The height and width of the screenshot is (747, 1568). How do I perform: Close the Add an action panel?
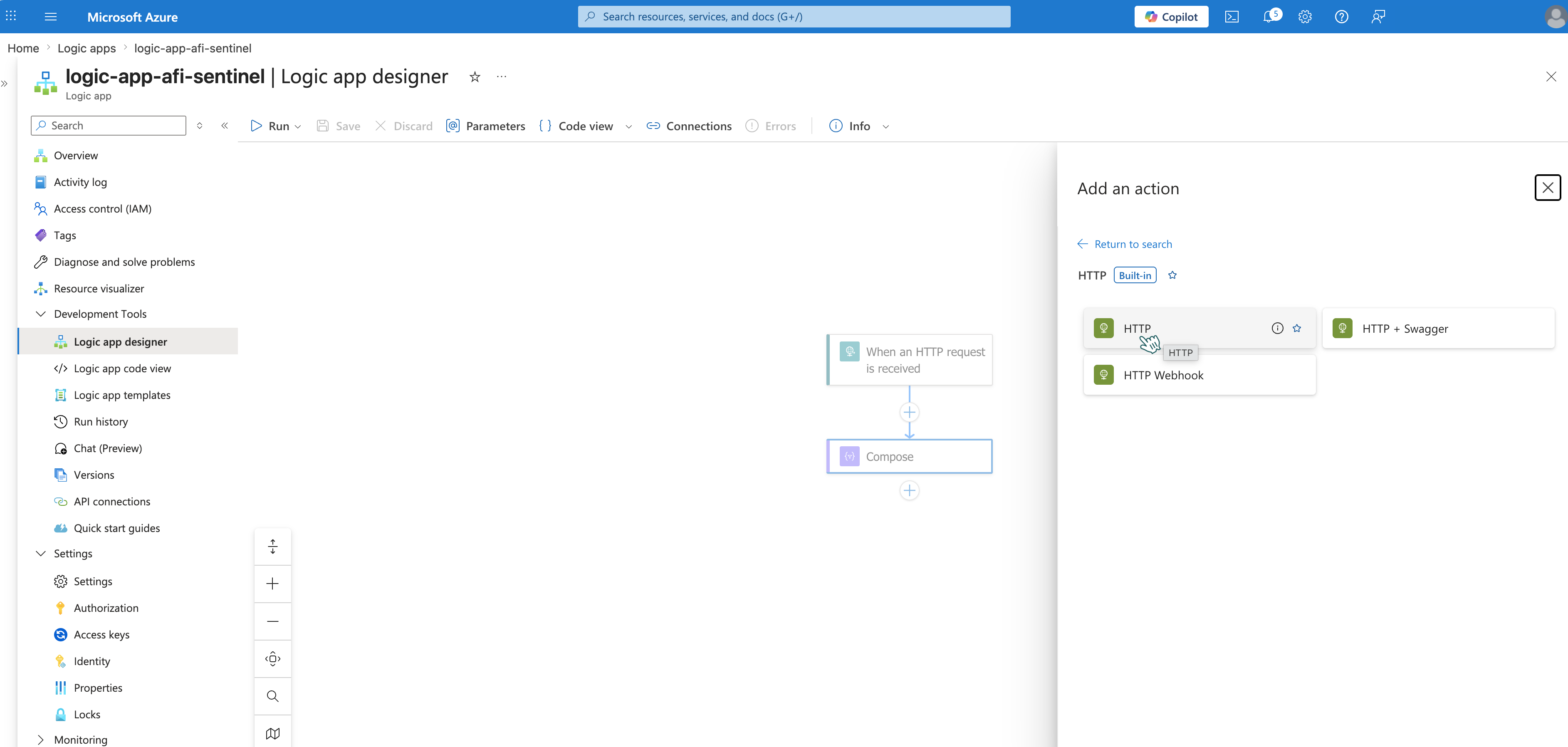coord(1547,188)
